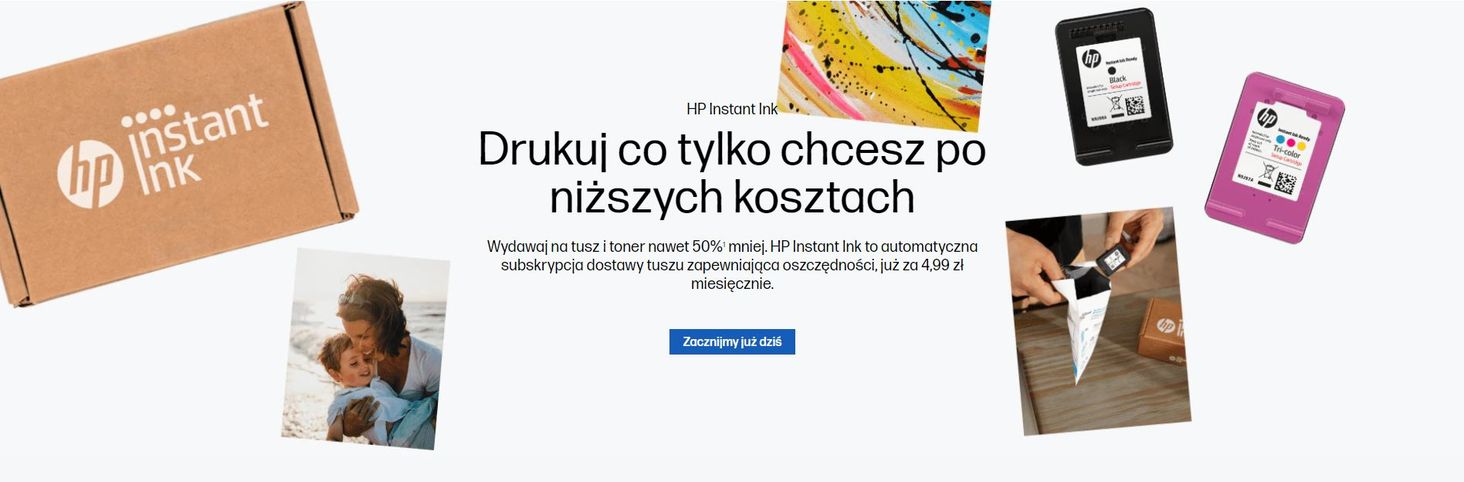Click HP logo on the black cartridge
1464x482 pixels.
(x=1091, y=58)
